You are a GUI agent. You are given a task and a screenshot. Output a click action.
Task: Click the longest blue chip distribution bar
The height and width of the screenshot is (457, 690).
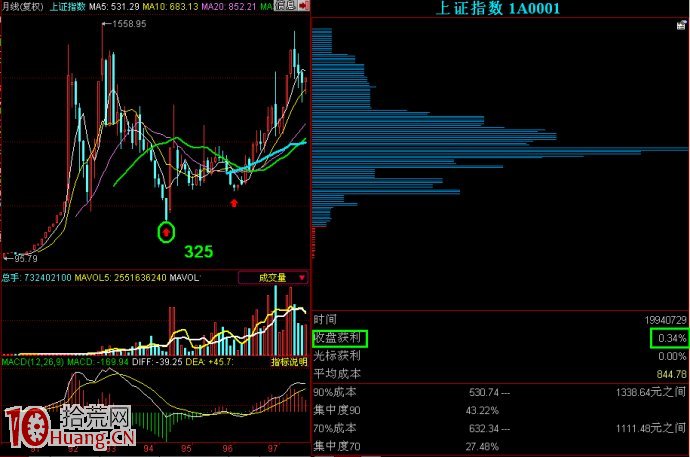[500, 150]
